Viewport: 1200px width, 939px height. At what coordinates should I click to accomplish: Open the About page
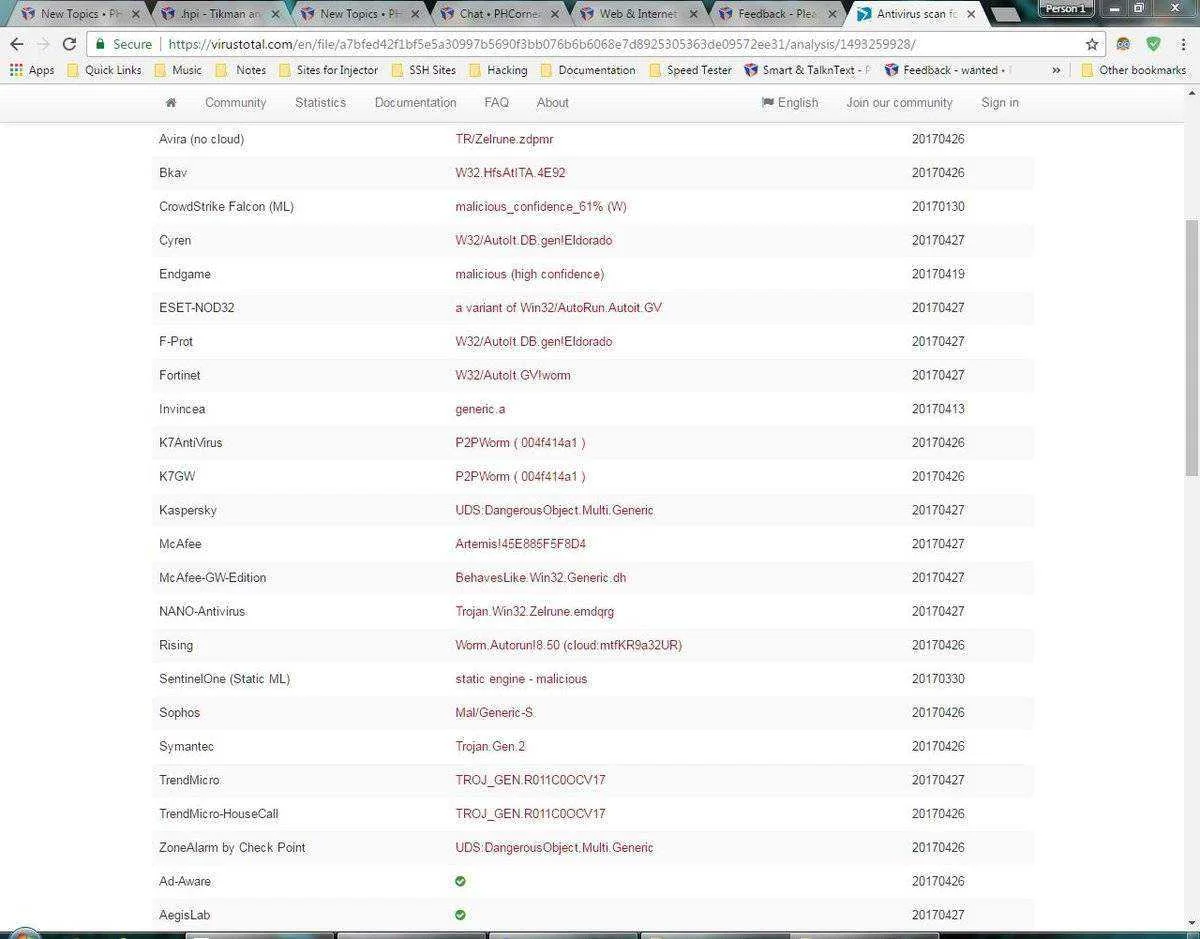pyautogui.click(x=552, y=102)
